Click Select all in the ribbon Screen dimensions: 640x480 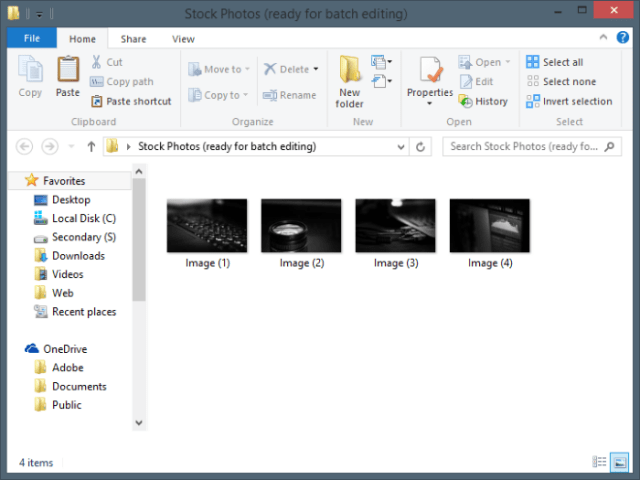coord(555,62)
